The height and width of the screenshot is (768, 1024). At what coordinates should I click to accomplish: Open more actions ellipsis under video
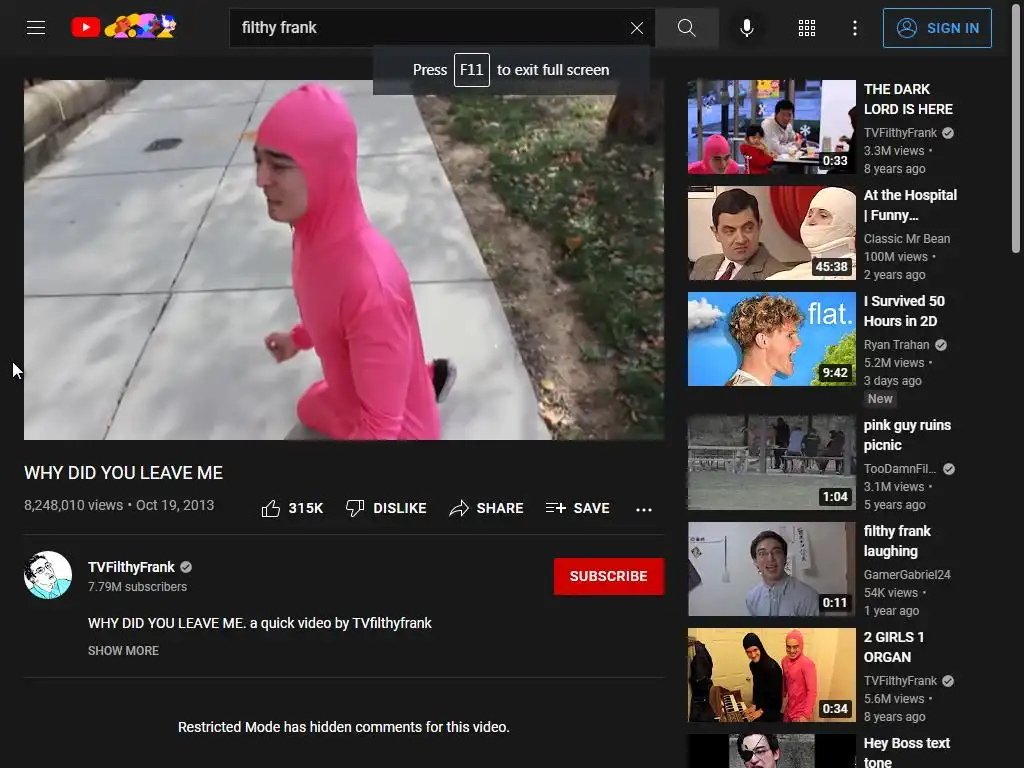point(644,509)
